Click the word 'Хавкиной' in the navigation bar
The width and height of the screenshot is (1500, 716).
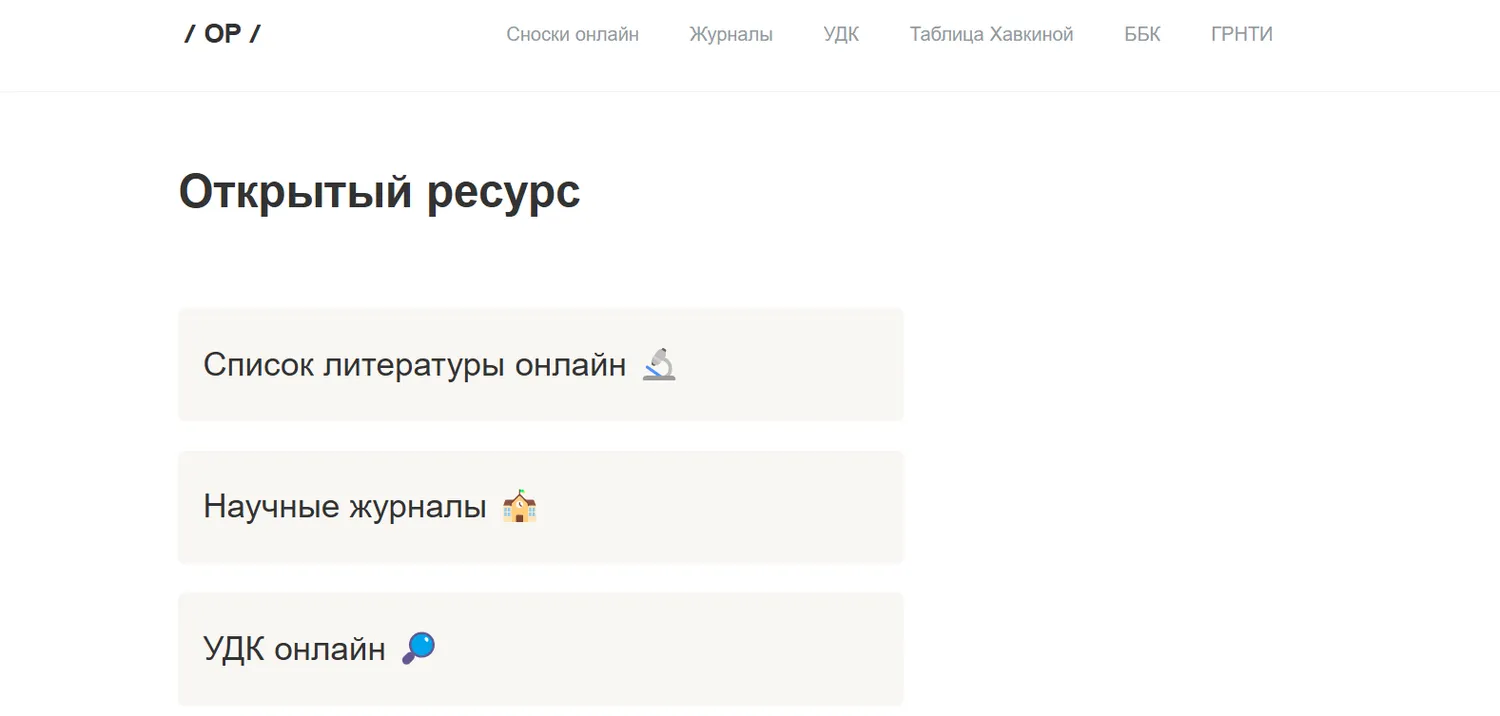pos(1031,34)
